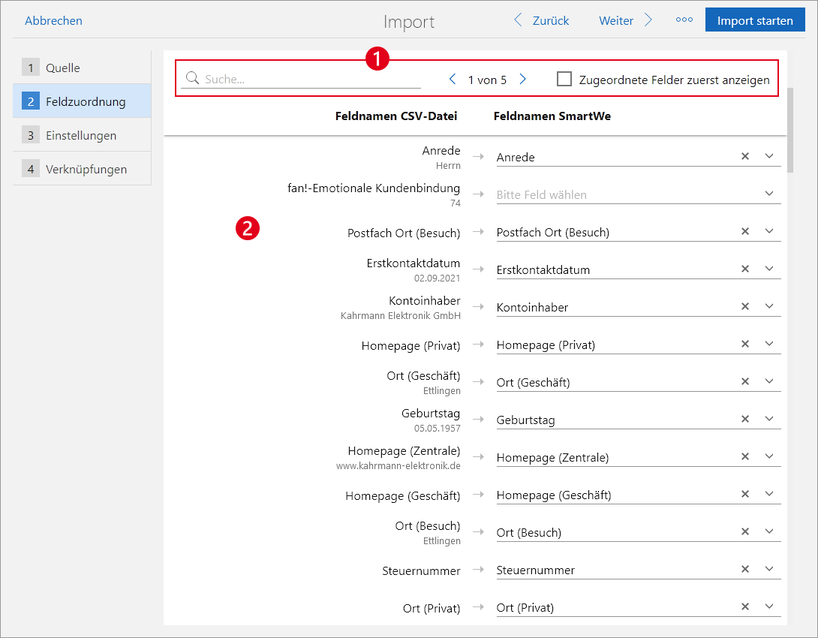
Task: Clear the Erstkontaktdatum field mapping
Action: point(744,269)
